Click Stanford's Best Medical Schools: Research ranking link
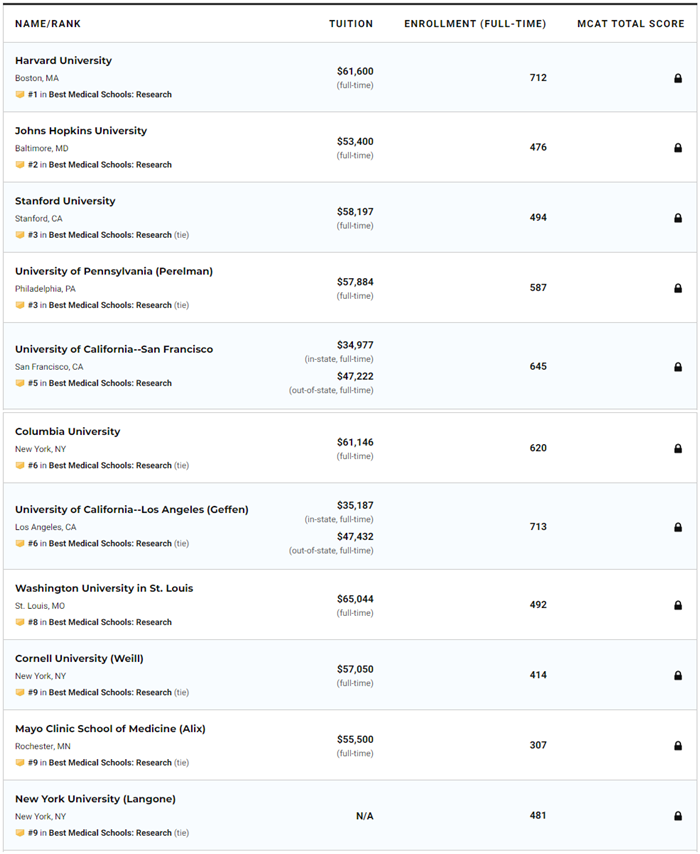The image size is (700, 854). (x=110, y=235)
